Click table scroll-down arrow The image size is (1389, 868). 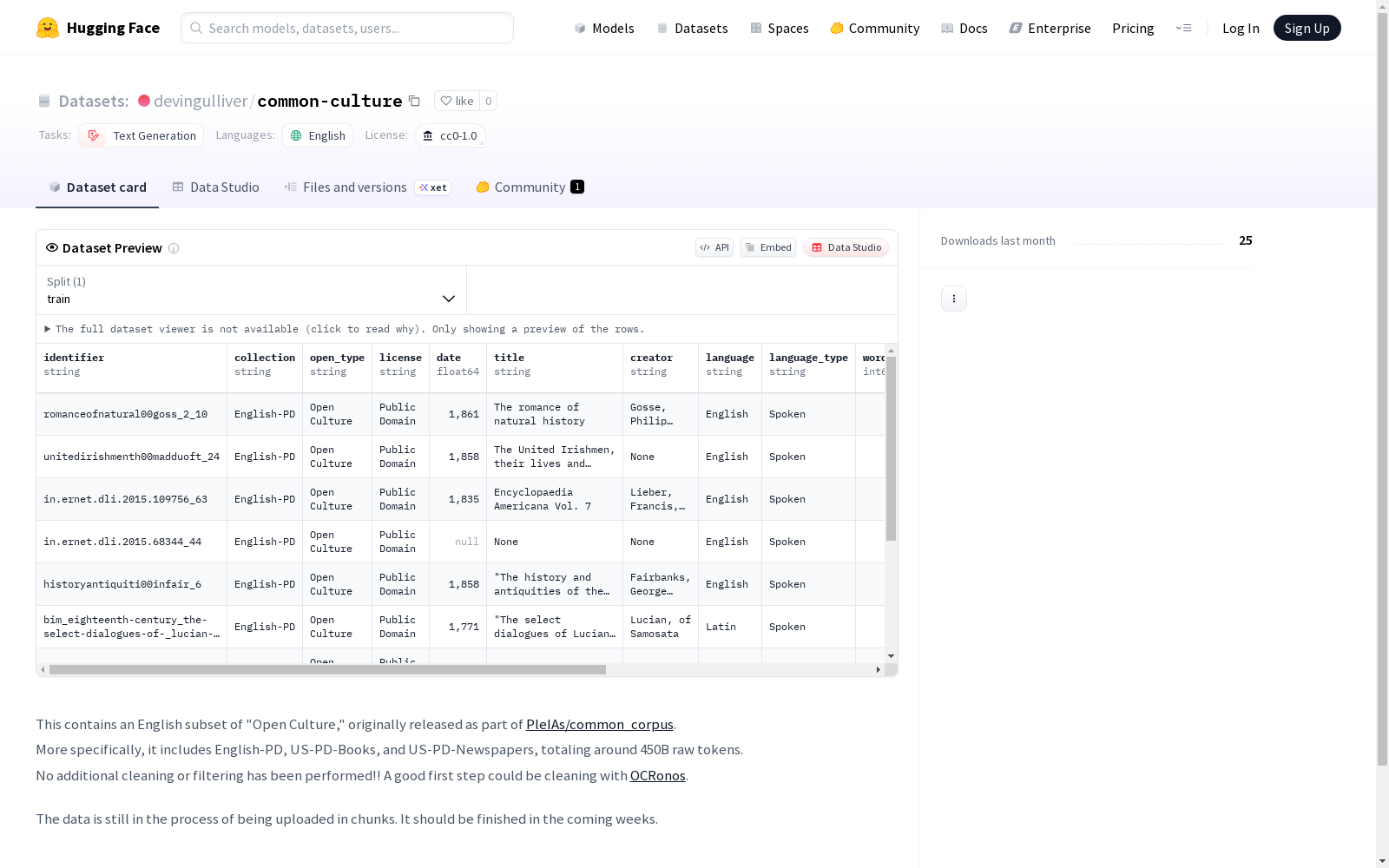click(891, 656)
